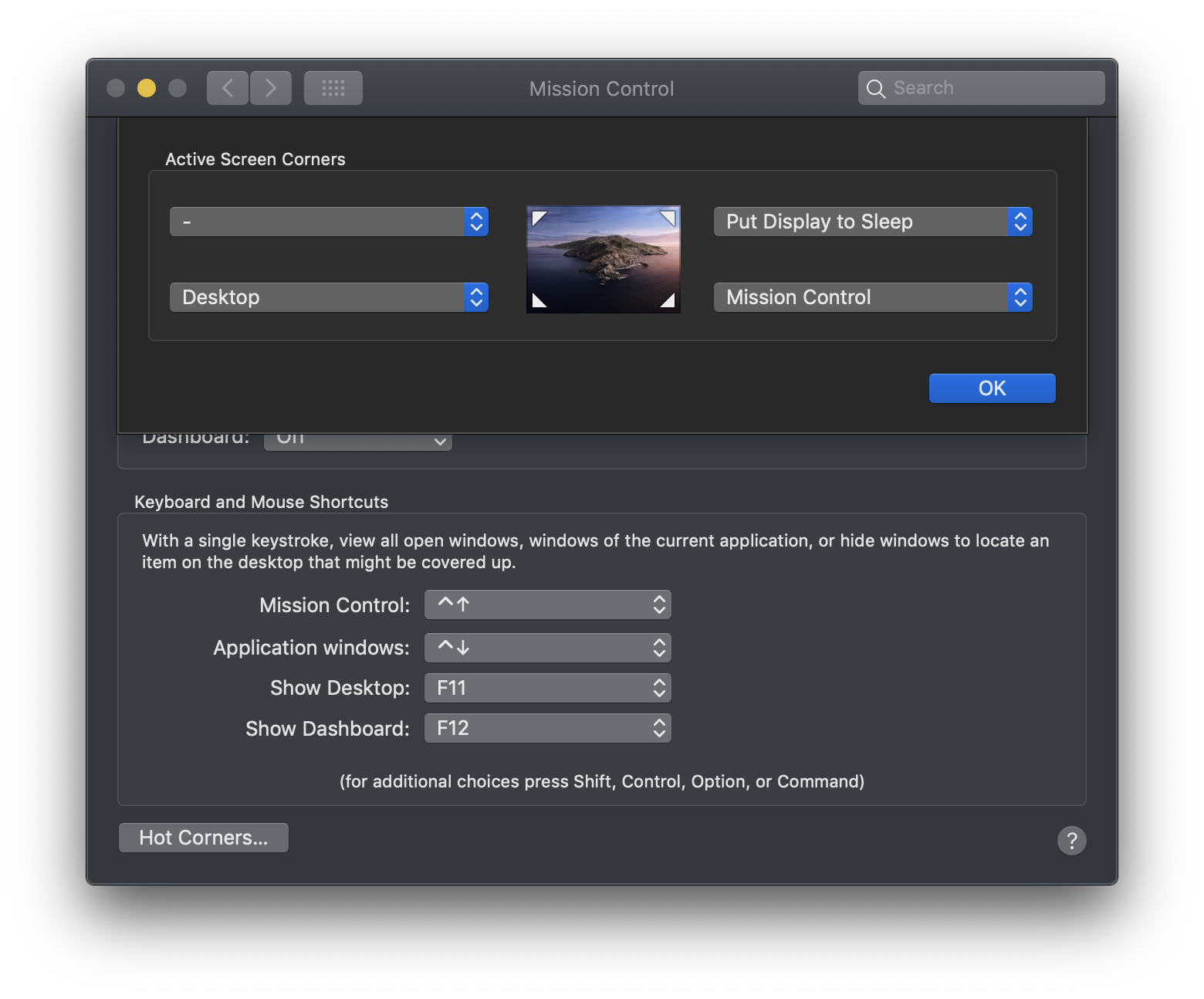This screenshot has width=1204, height=999.
Task: Change the Show Dashboard F12 shortcut
Action: [547, 728]
